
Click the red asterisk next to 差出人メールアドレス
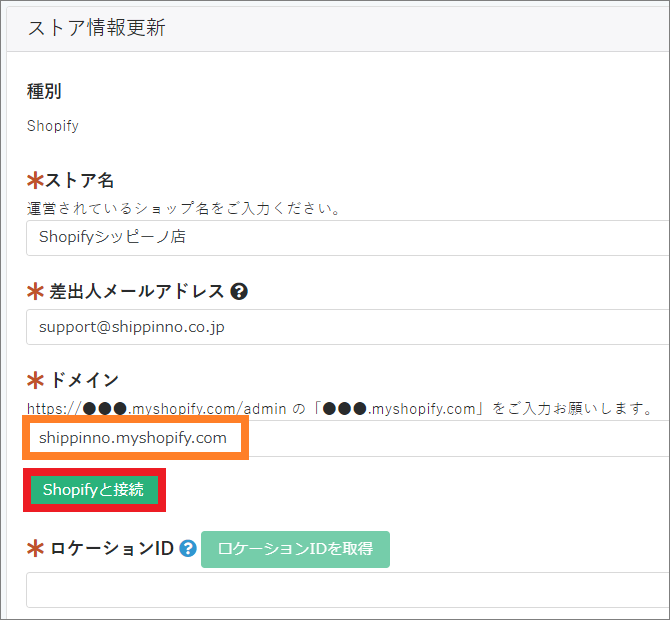point(35,291)
